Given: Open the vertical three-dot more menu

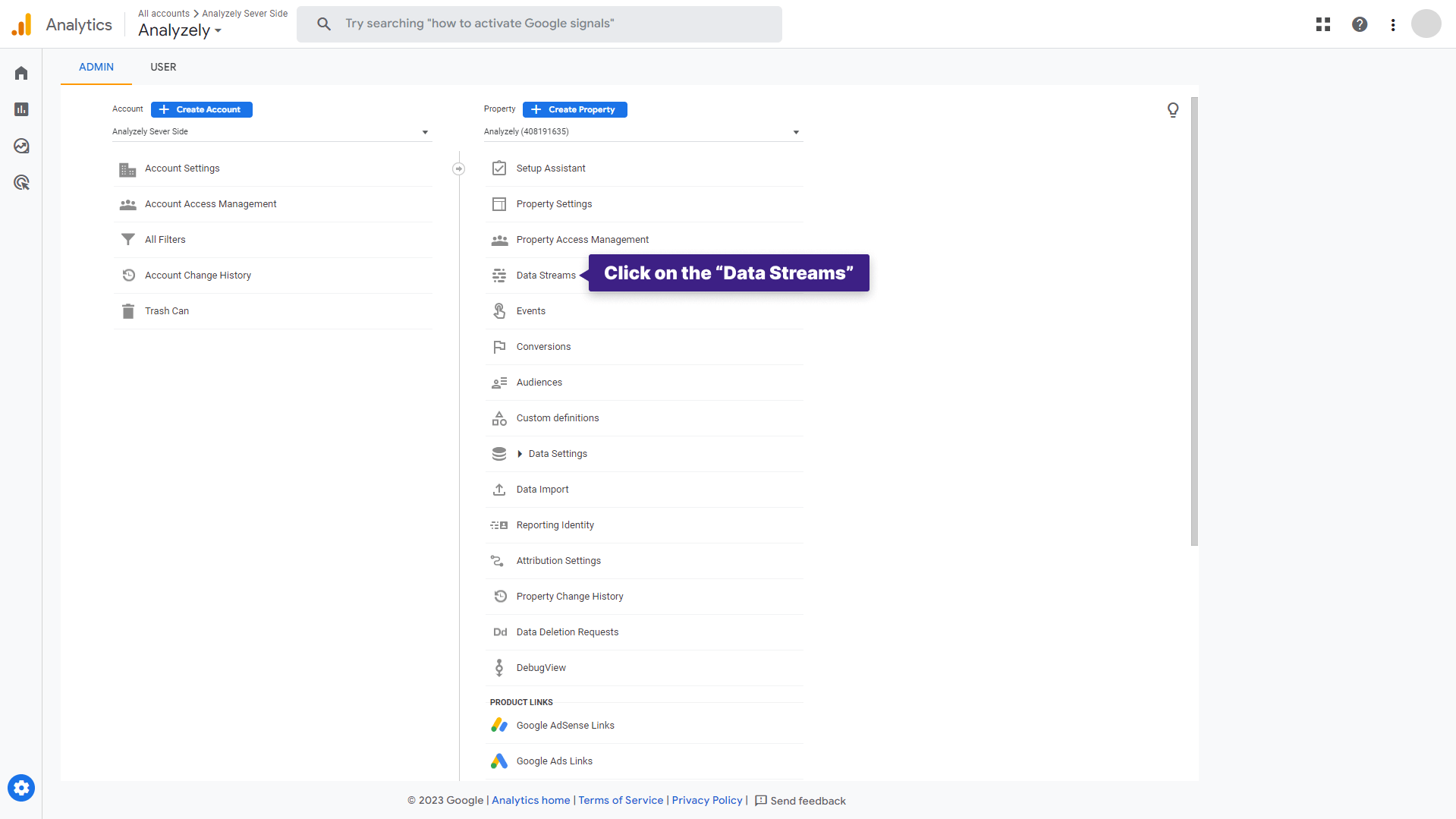Looking at the screenshot, I should coord(1393,24).
